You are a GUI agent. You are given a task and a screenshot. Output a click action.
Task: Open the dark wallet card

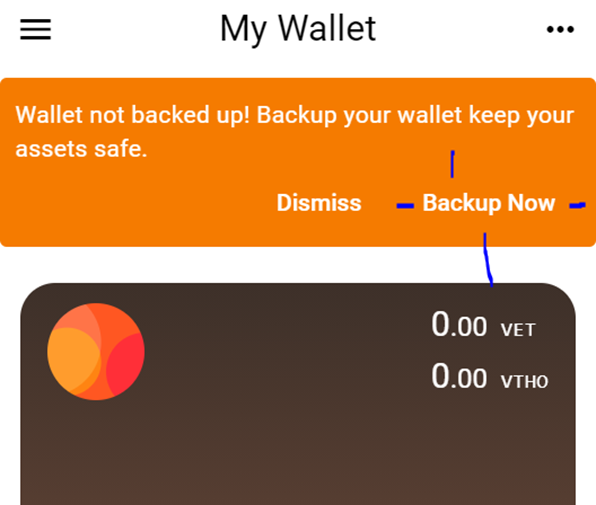pos(298,394)
